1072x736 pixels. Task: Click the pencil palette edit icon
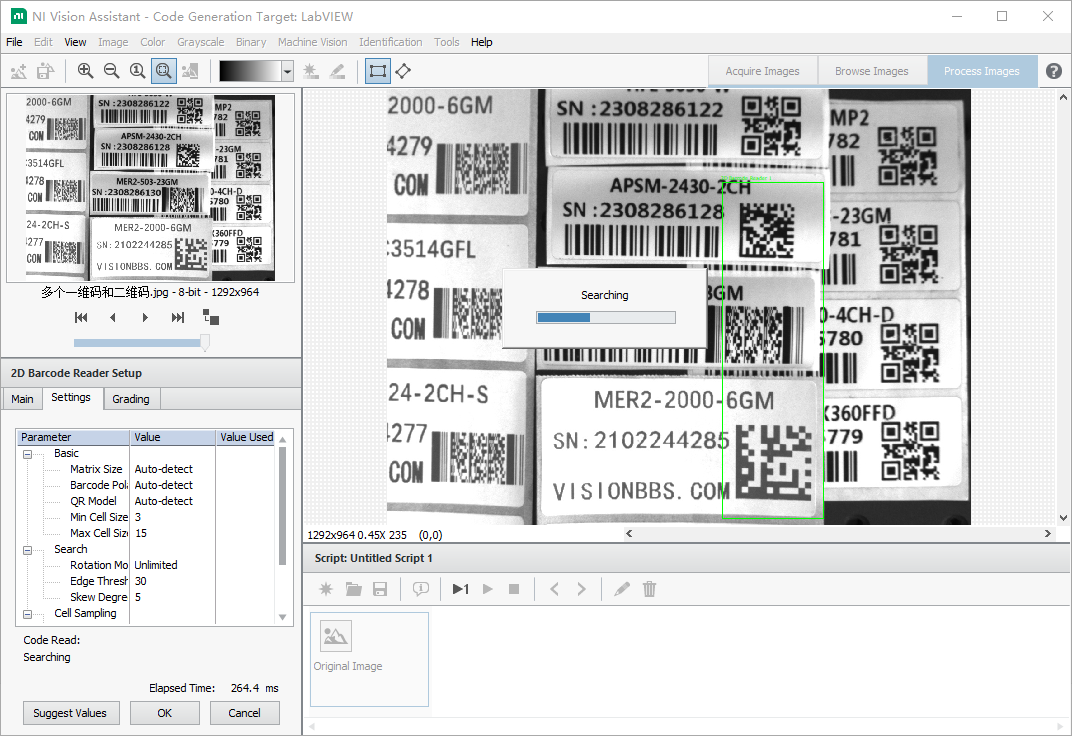pyautogui.click(x=337, y=71)
